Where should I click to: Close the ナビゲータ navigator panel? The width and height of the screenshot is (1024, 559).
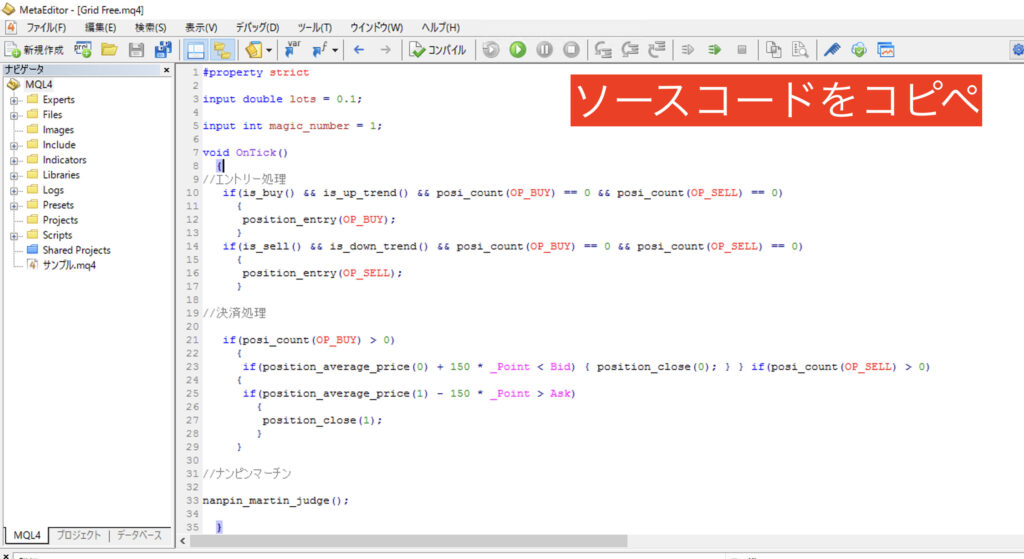[166, 69]
